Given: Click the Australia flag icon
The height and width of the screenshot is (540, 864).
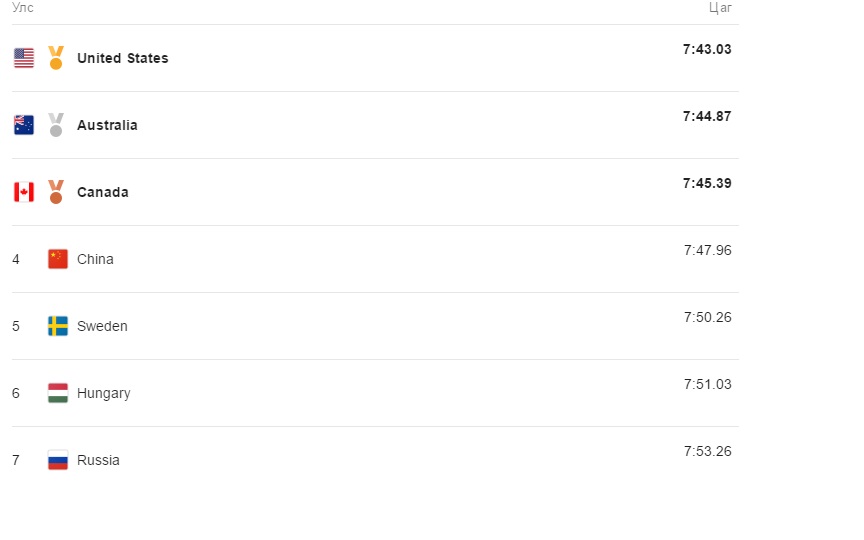Looking at the screenshot, I should 24,125.
